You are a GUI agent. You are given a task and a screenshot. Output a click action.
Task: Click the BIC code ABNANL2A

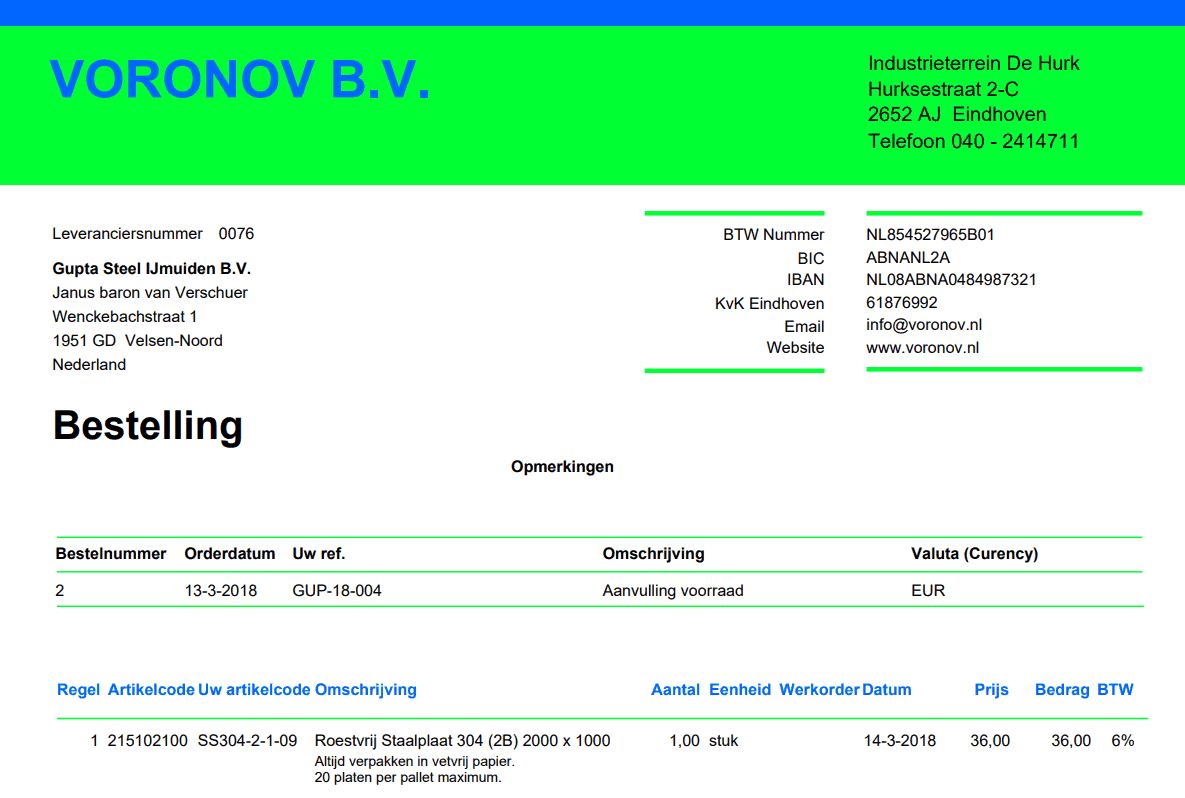click(x=907, y=258)
